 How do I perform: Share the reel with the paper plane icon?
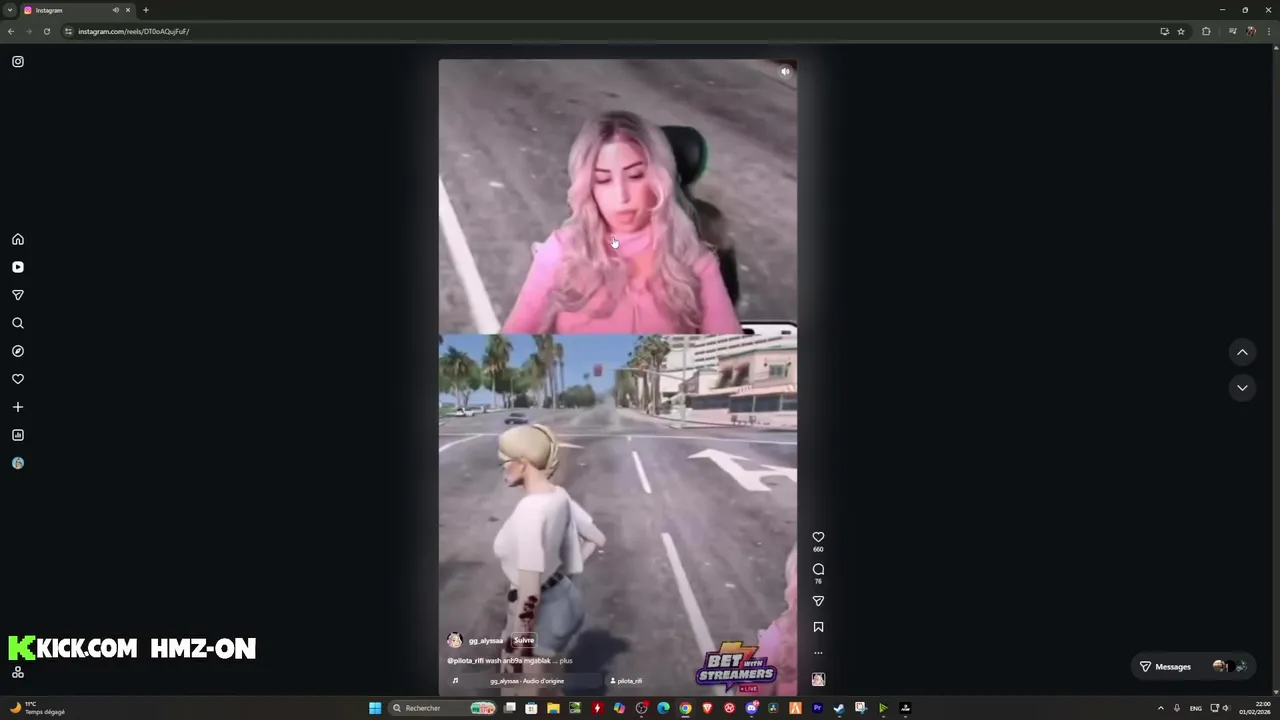click(x=818, y=601)
